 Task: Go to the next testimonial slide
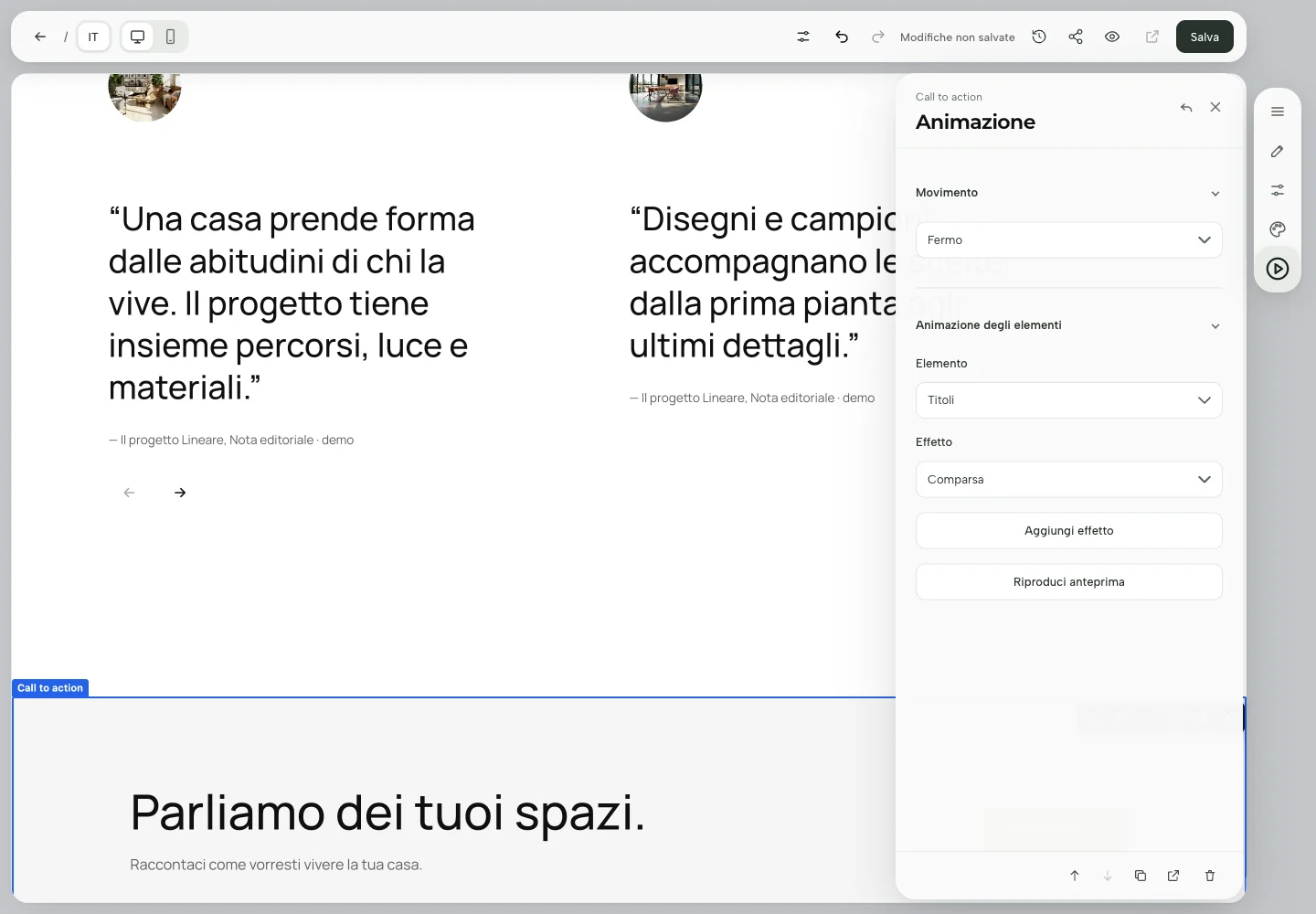[180, 493]
